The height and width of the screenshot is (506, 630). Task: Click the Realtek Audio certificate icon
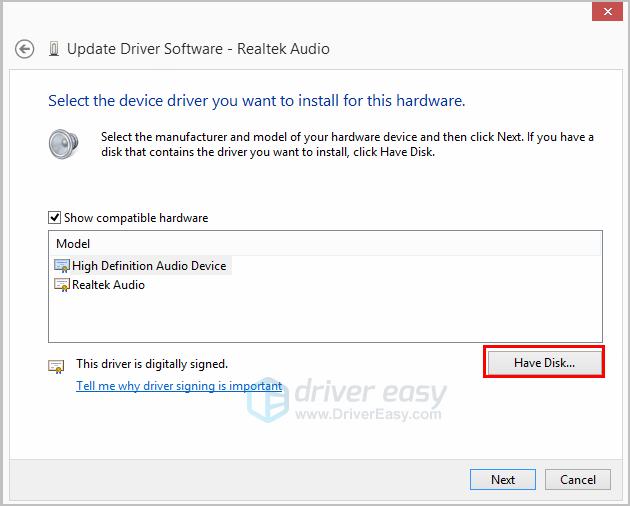(x=62, y=285)
